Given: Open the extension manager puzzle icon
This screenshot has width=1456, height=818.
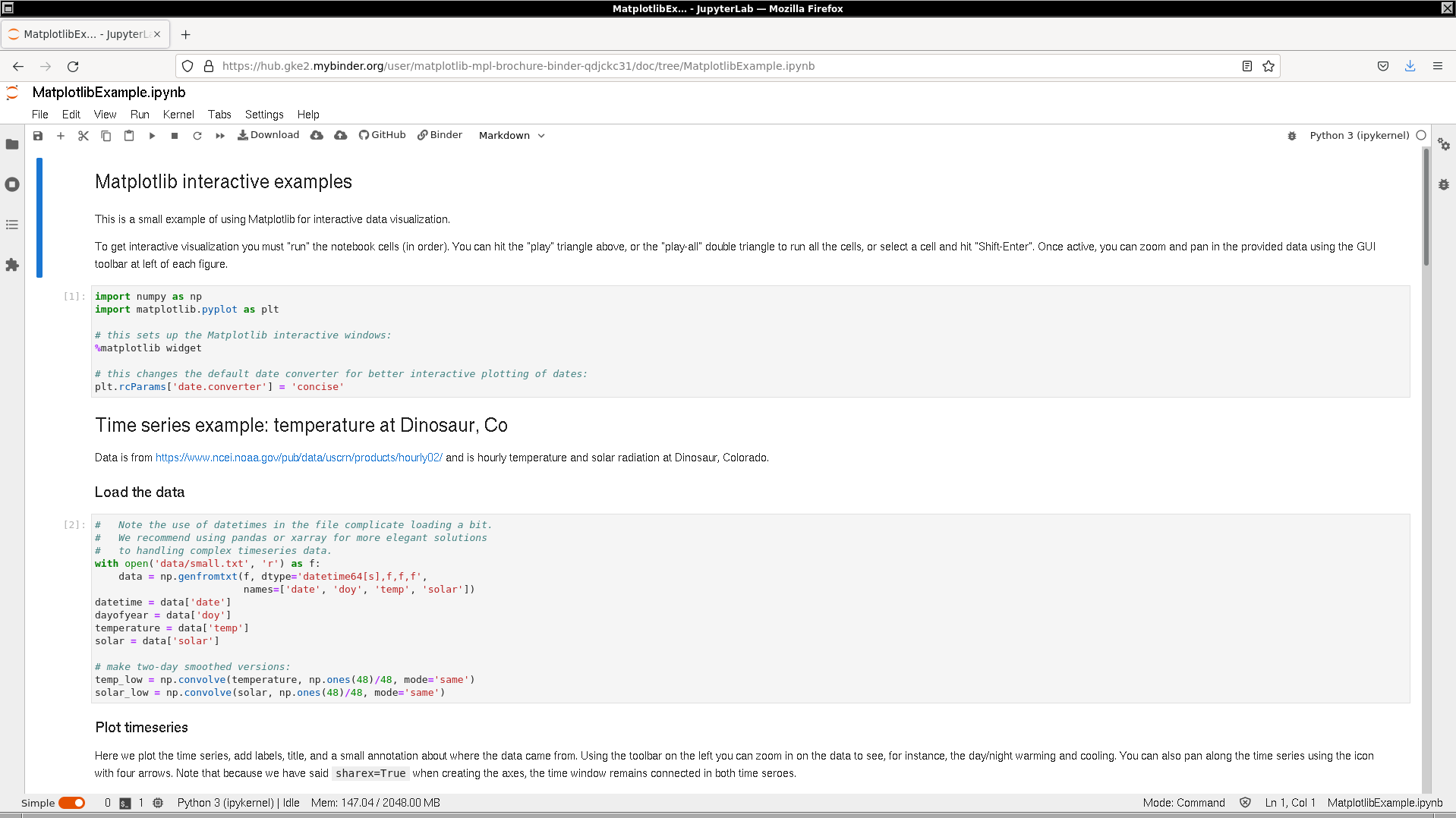Looking at the screenshot, I should (x=12, y=265).
